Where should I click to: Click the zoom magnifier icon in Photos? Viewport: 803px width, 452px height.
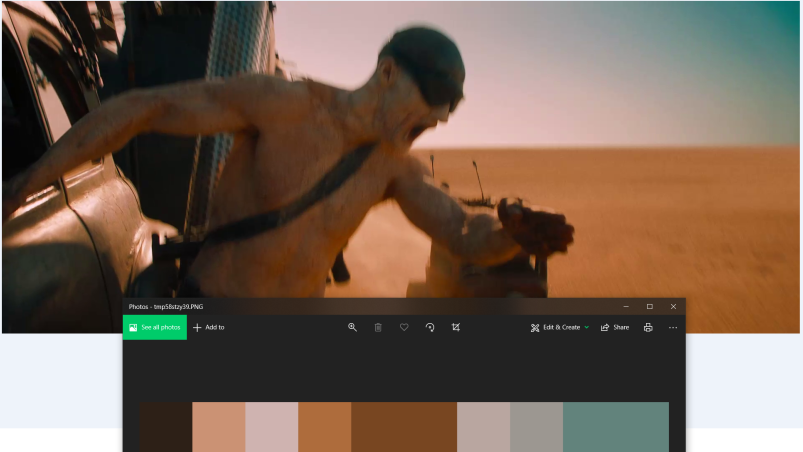352,327
